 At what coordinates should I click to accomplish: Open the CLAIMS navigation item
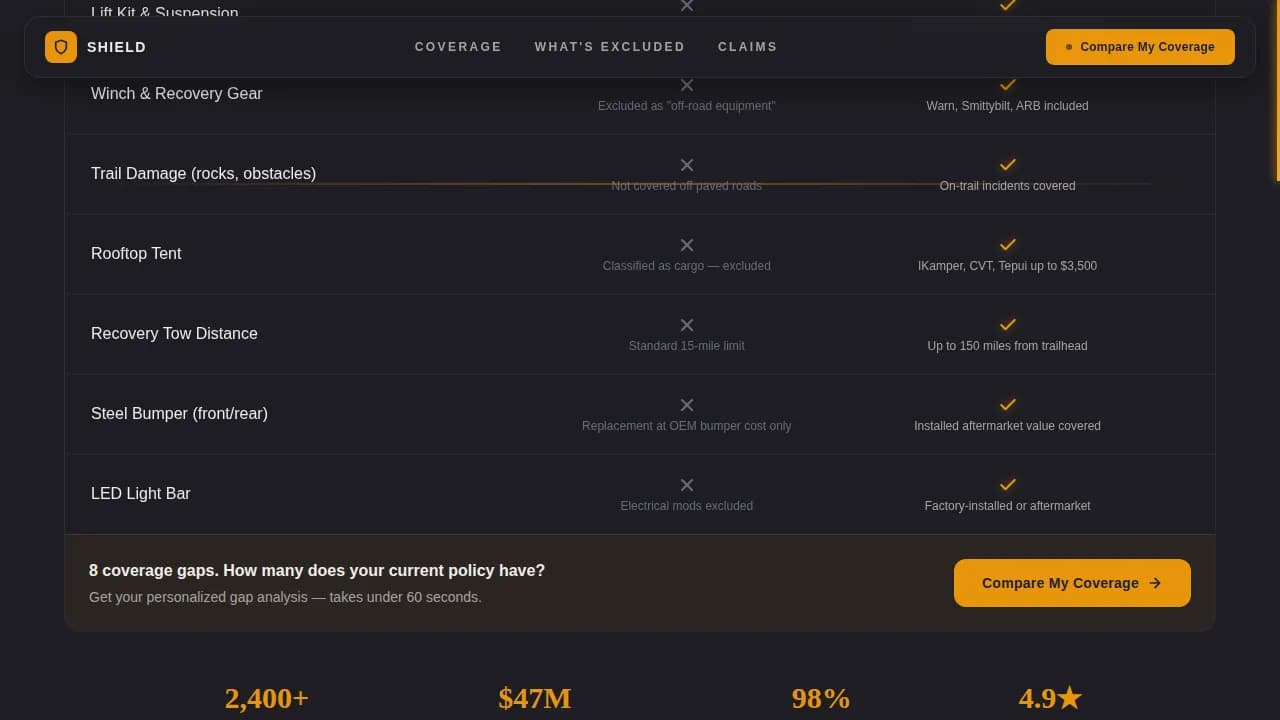(747, 46)
